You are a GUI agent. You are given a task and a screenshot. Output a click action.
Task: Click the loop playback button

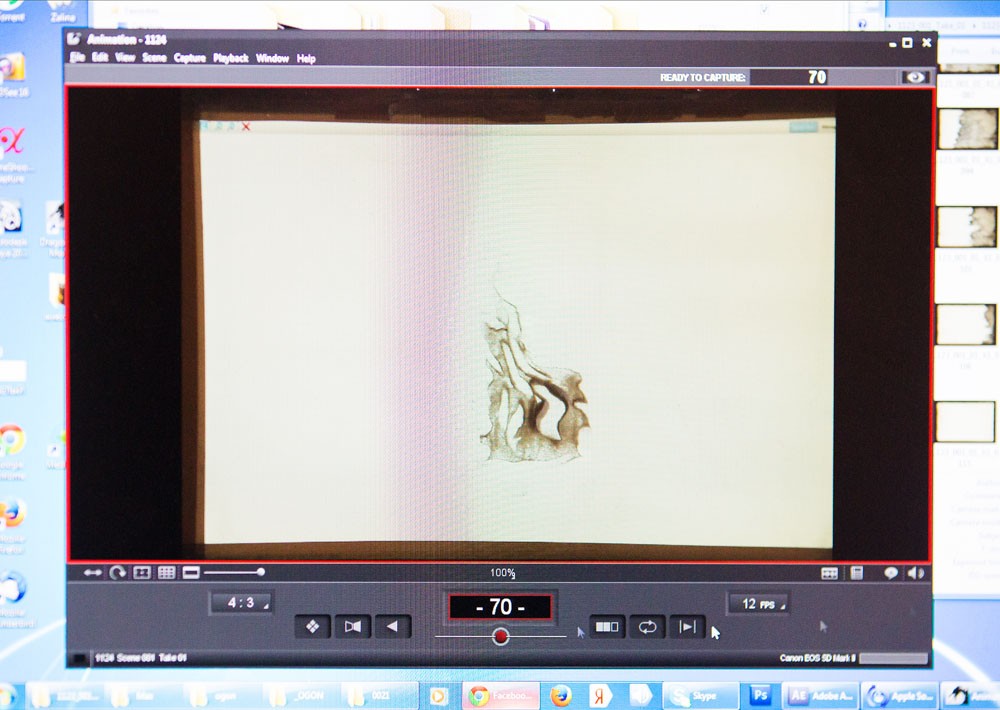coord(647,627)
